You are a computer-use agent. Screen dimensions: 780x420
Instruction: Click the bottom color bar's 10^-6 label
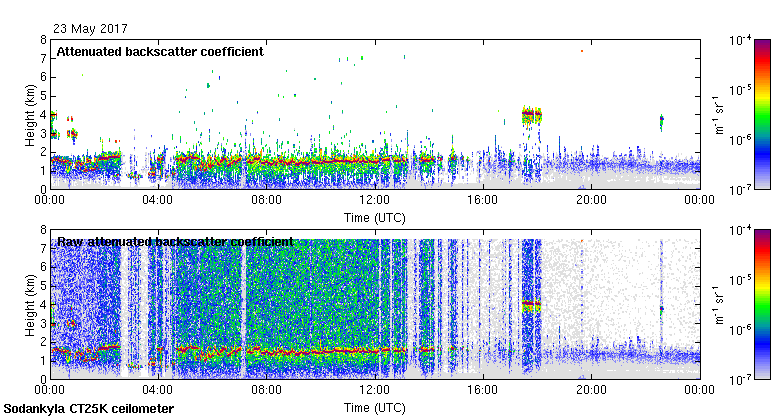coord(740,330)
